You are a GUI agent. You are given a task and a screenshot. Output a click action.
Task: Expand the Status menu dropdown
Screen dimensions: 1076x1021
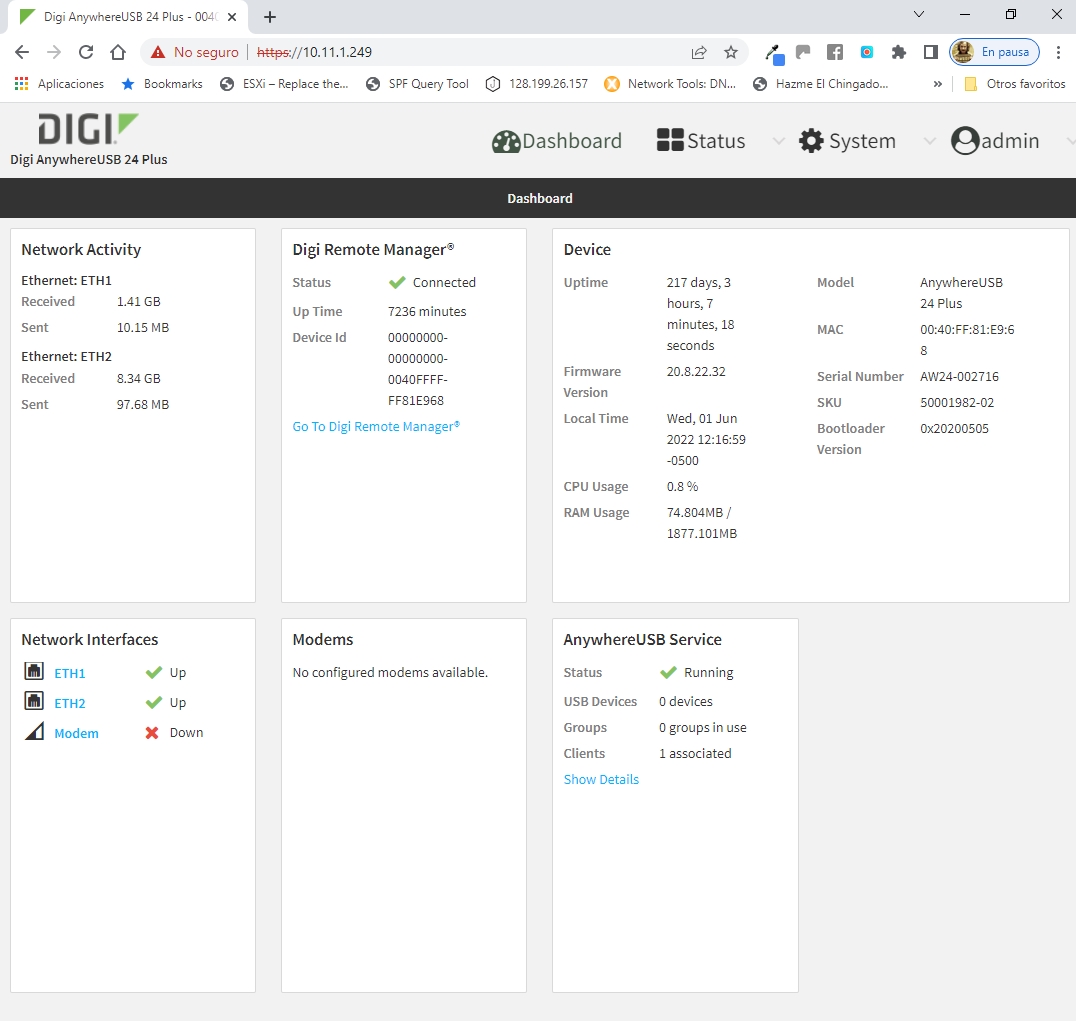tap(779, 142)
